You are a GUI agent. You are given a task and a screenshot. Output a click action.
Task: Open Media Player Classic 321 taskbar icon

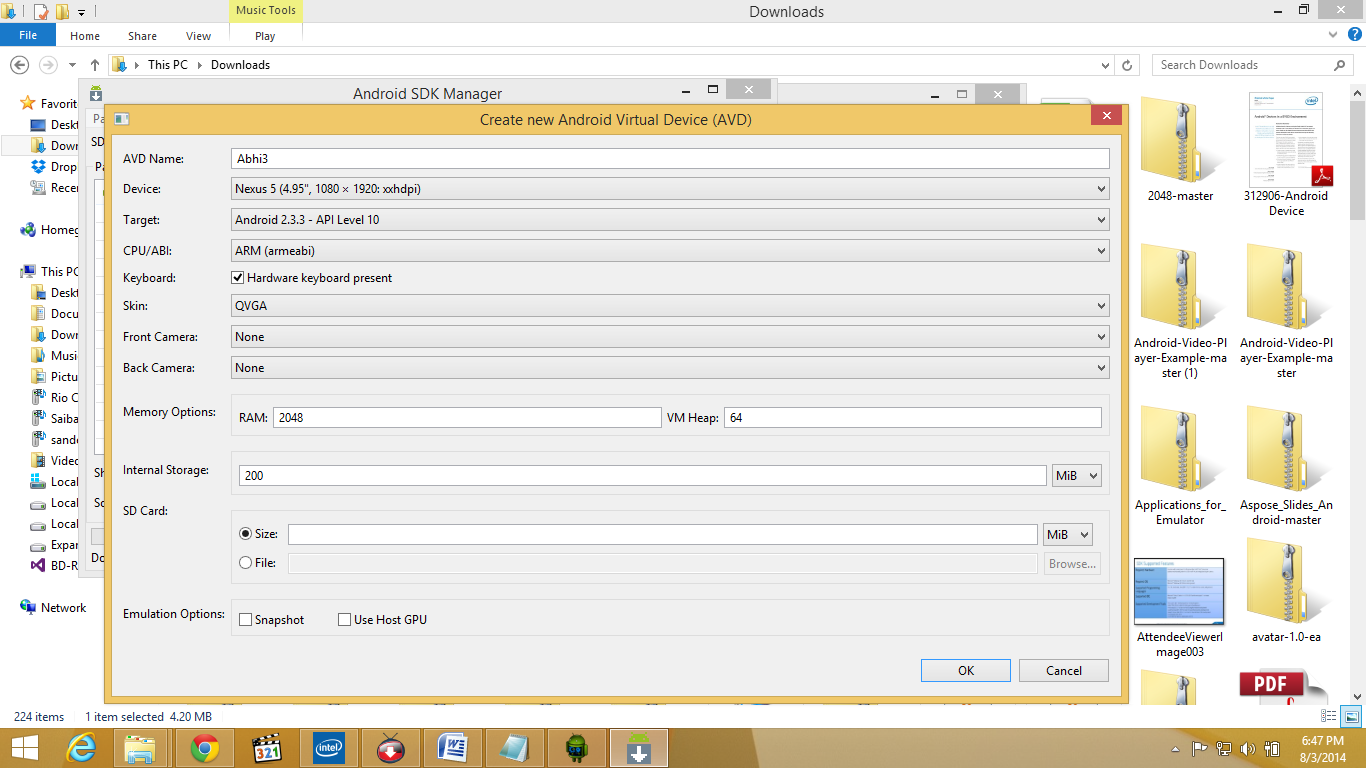(x=267, y=748)
